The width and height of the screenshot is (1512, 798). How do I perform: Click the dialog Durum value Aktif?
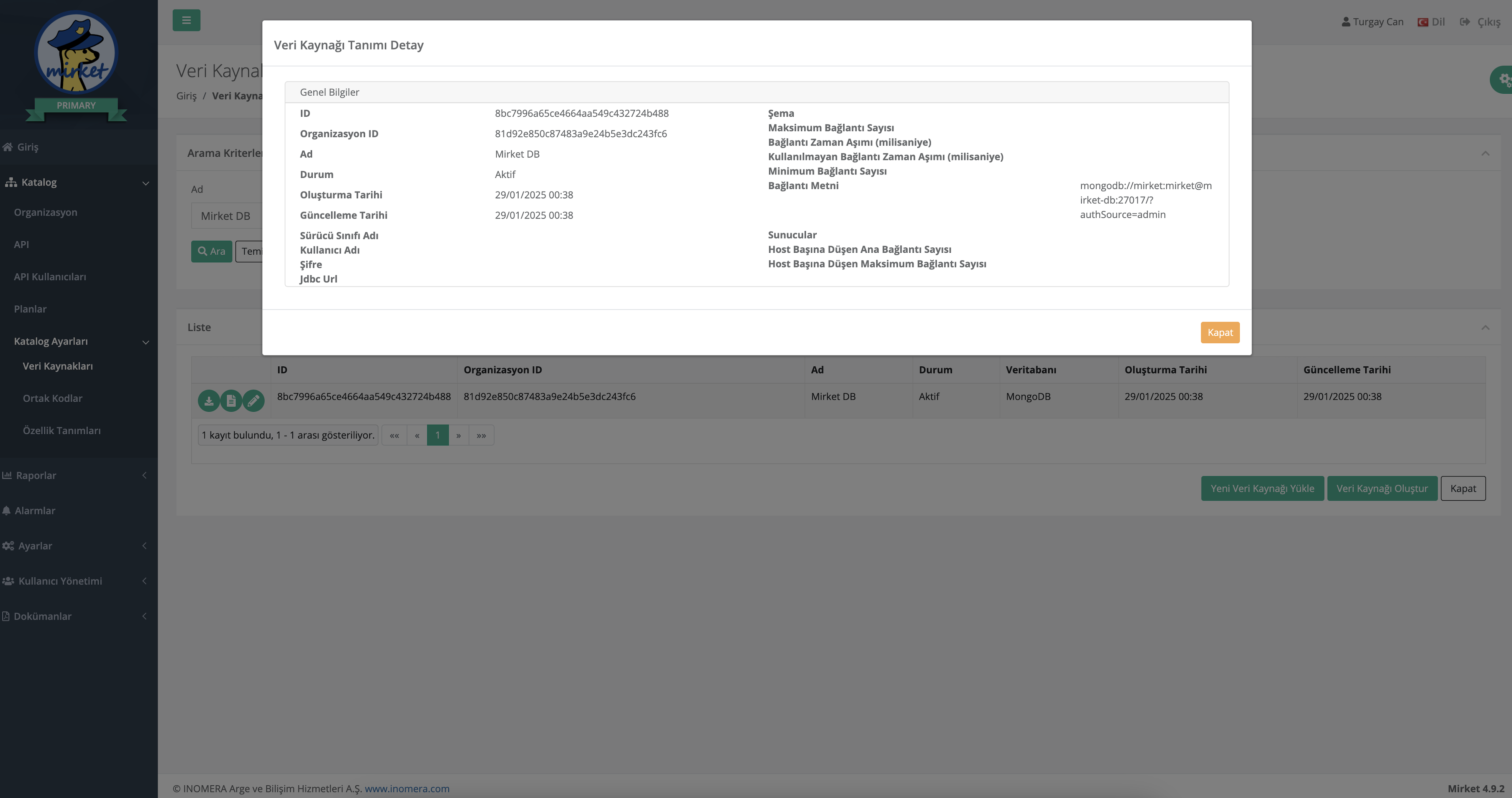point(505,174)
